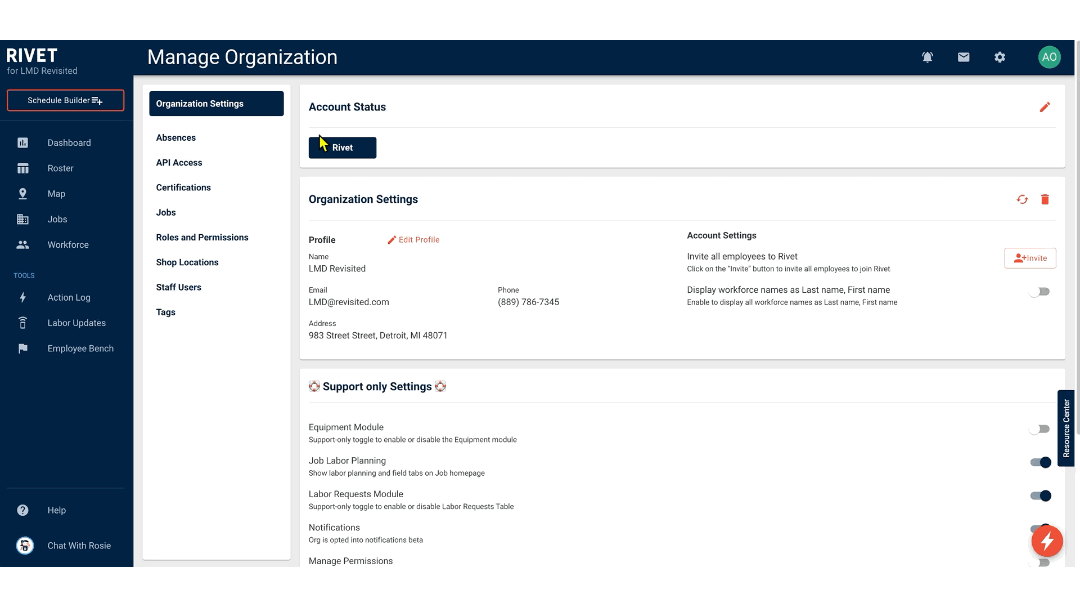1080x608 pixels.
Task: Disable the Job Labor Planning toggle
Action: [1041, 462]
